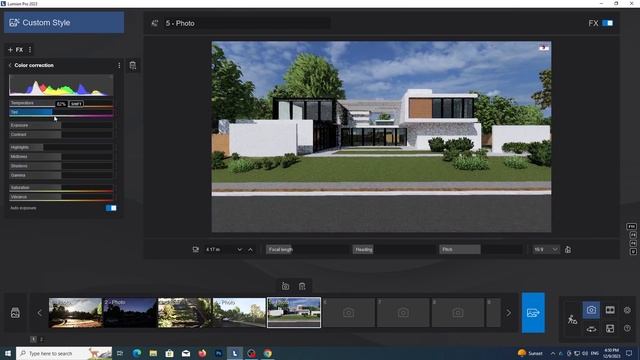The image size is (640, 360).
Task: Click the taskbar search box
Action: (x=64, y=353)
